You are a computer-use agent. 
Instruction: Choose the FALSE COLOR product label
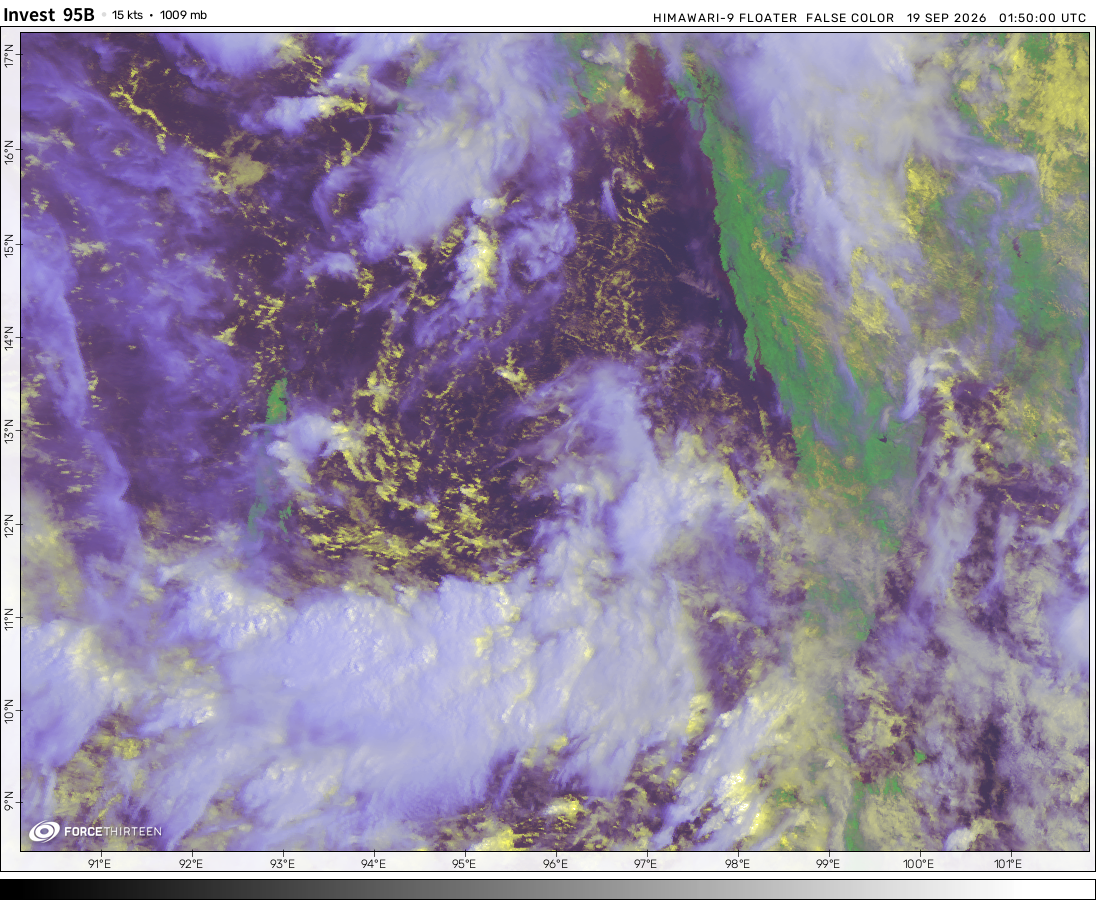(850, 18)
